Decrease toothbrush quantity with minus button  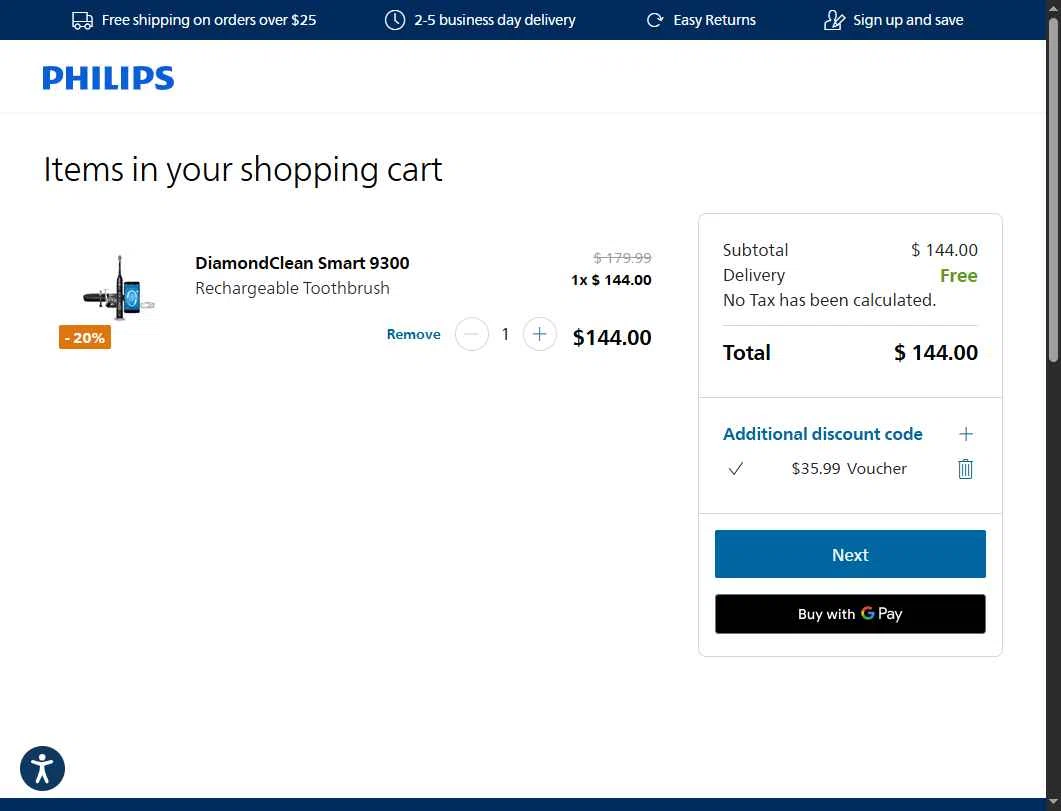(x=472, y=334)
